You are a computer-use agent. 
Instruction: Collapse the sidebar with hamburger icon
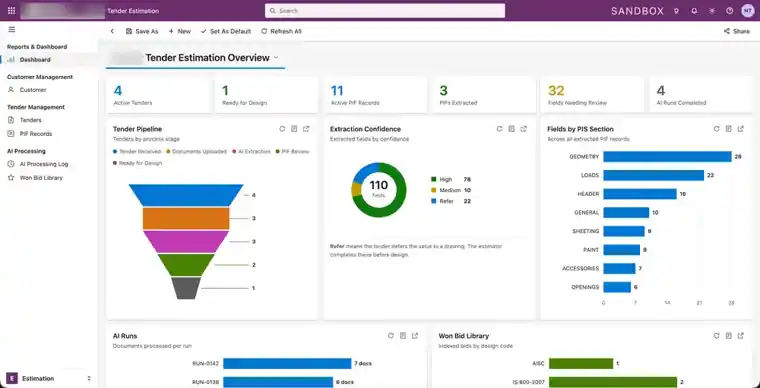[12, 30]
